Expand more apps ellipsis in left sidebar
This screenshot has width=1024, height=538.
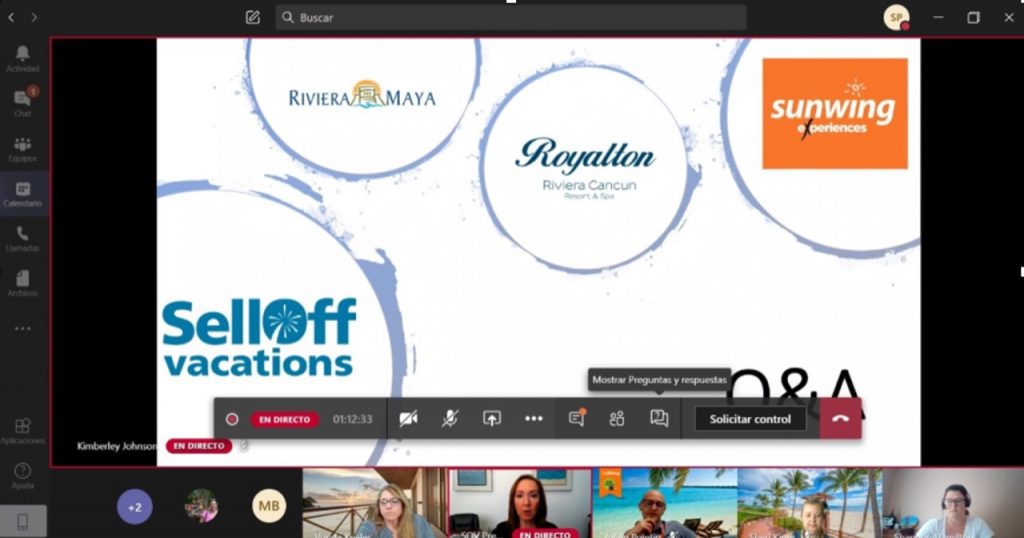tap(22, 328)
